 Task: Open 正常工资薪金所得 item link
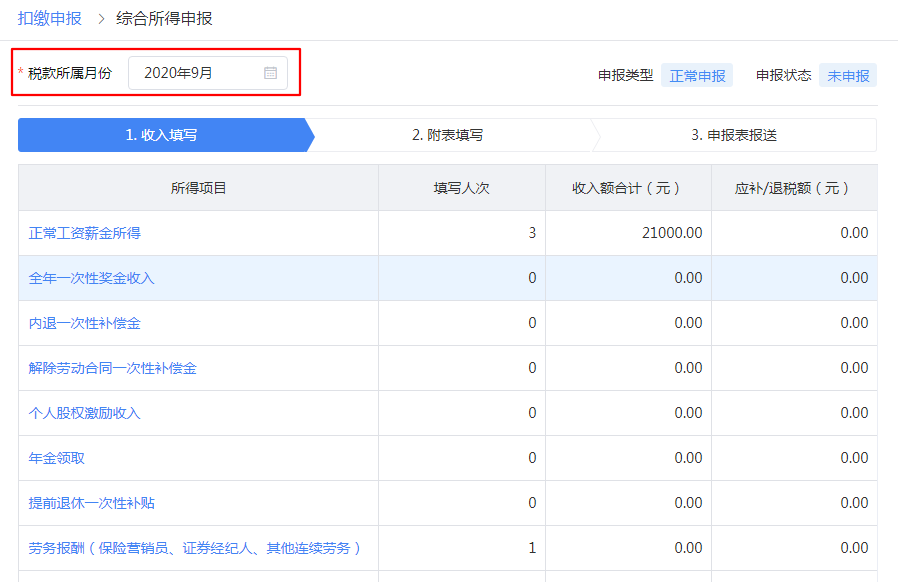point(85,233)
